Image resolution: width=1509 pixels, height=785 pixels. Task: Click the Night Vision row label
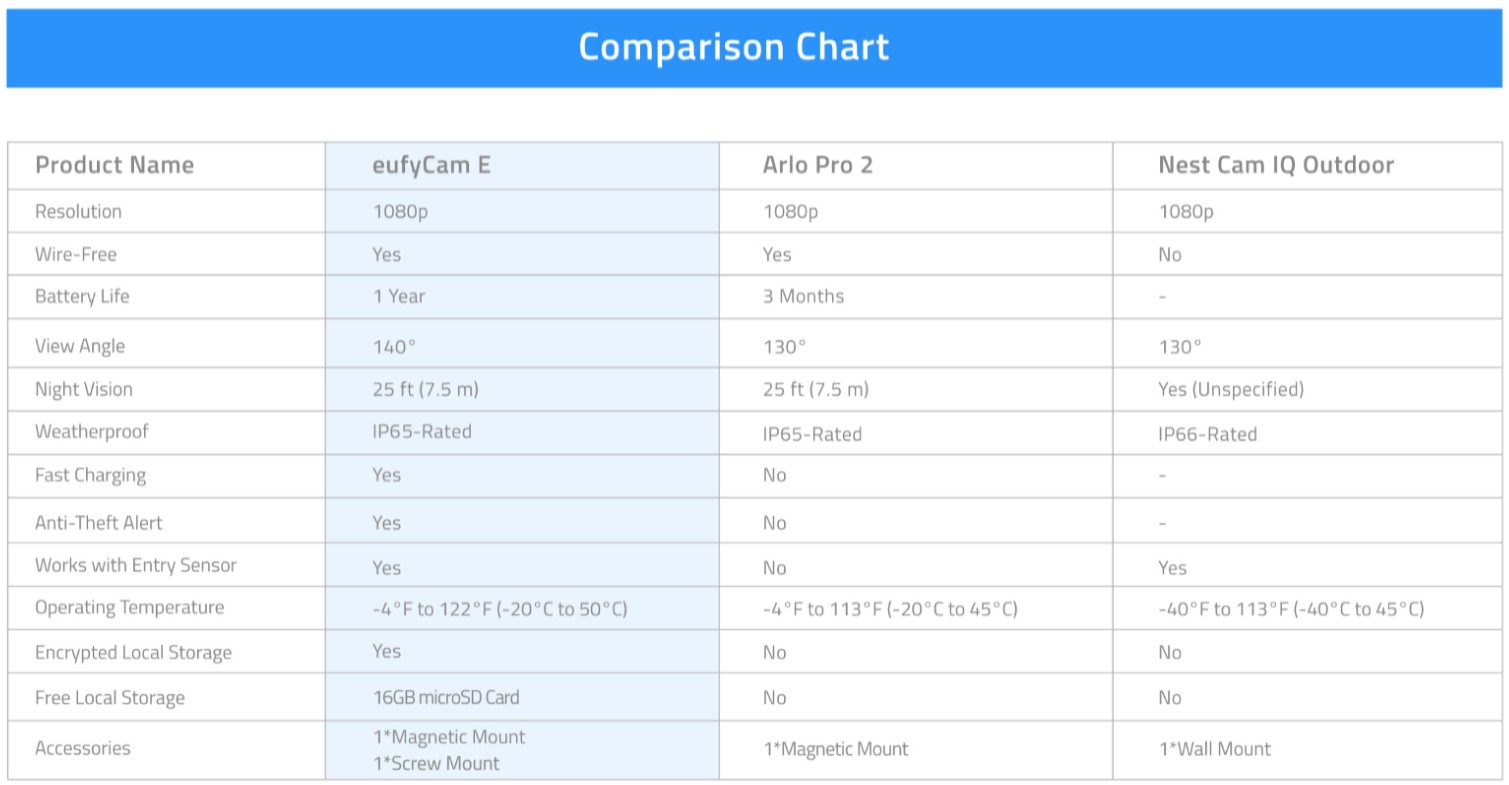(x=83, y=389)
